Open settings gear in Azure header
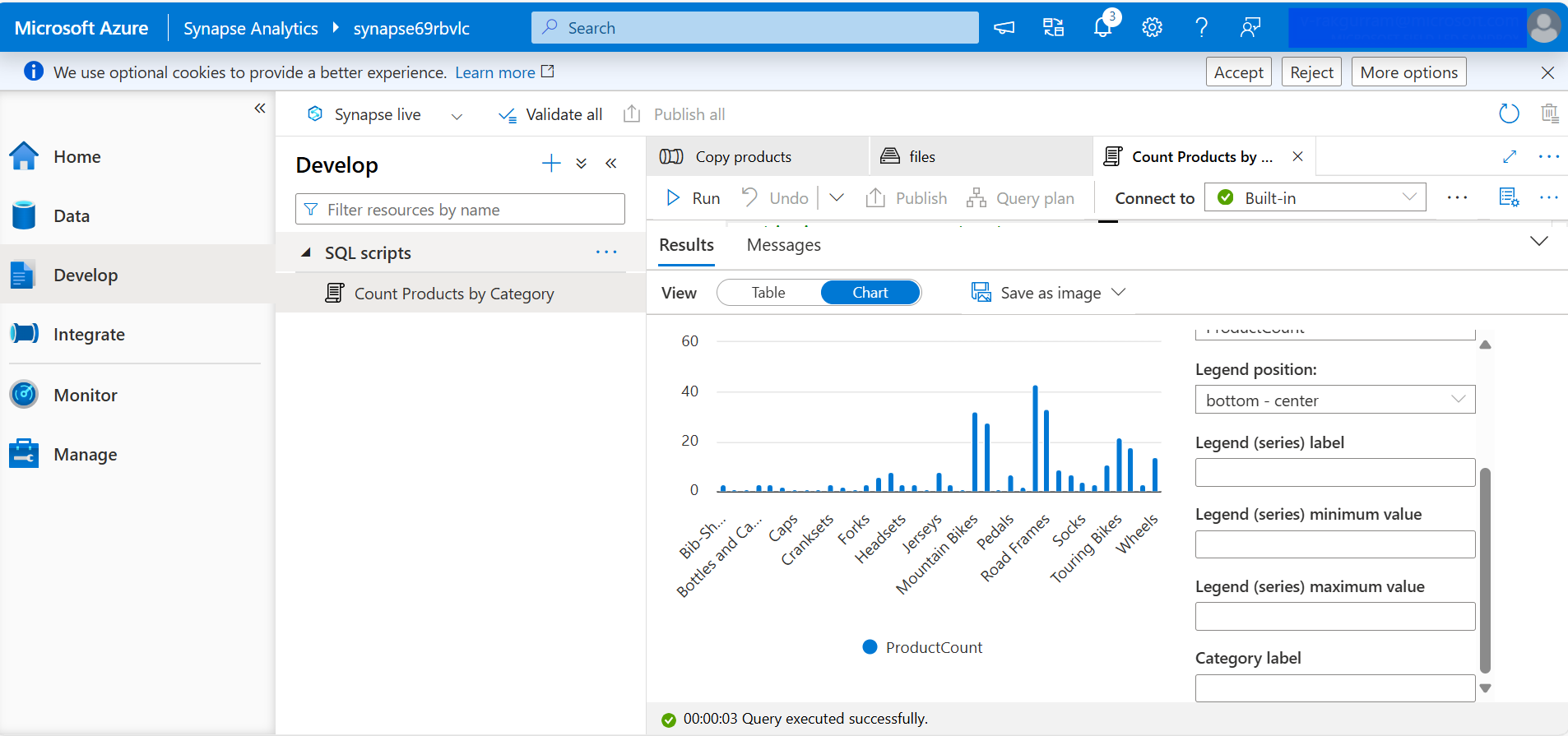1568x736 pixels. click(1152, 28)
